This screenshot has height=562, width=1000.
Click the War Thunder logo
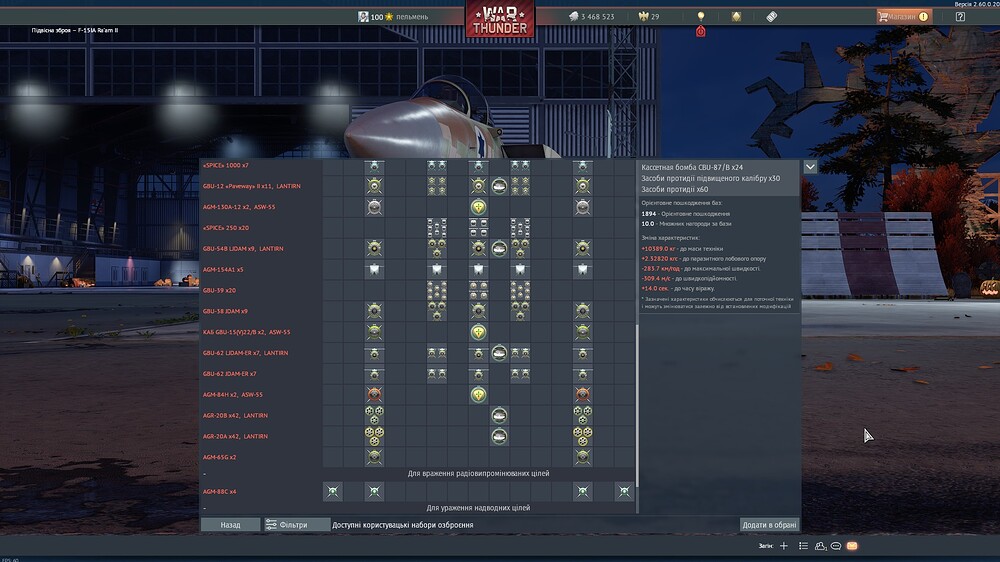pyautogui.click(x=500, y=19)
